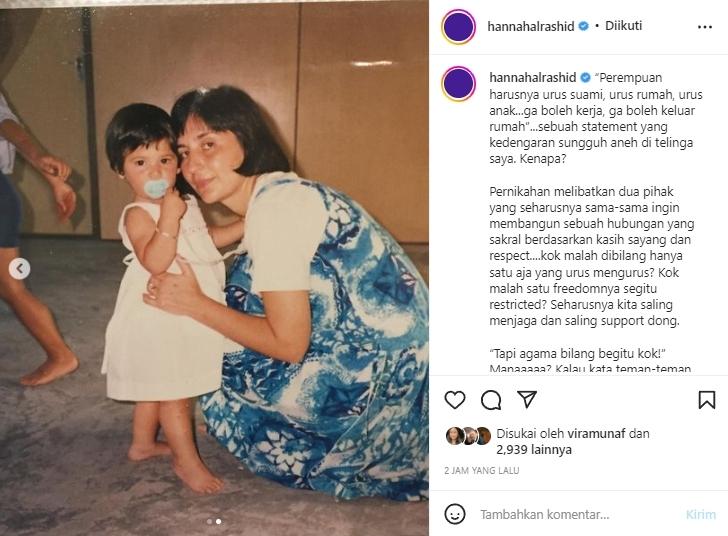Open comments via speech bubble icon
728x536 pixels.
491,400
